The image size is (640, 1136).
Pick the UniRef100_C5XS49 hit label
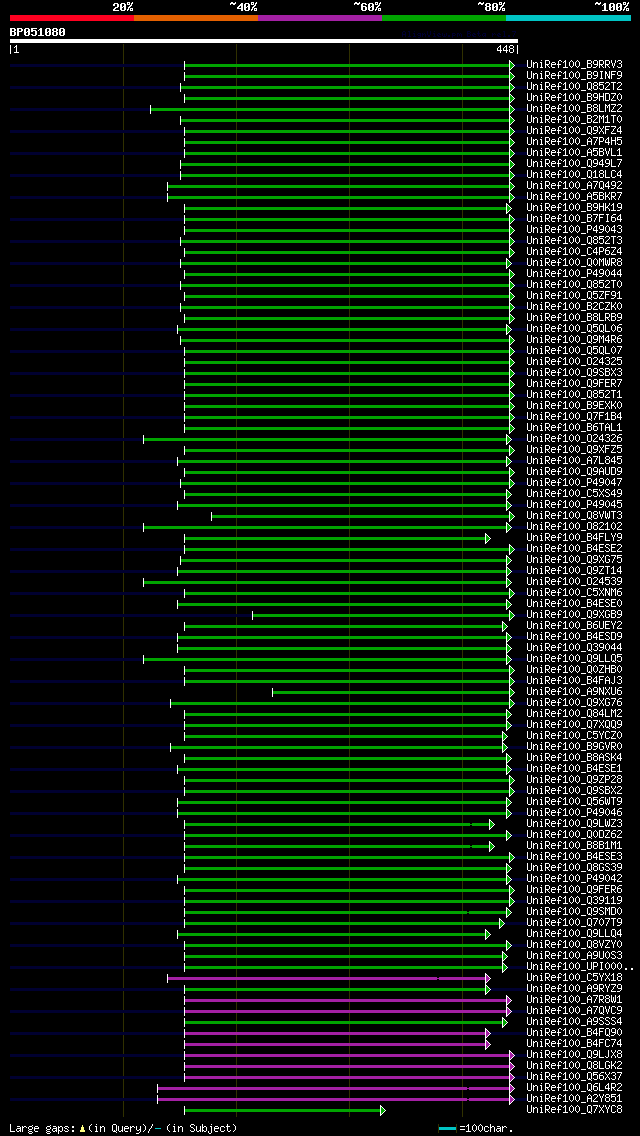574,493
